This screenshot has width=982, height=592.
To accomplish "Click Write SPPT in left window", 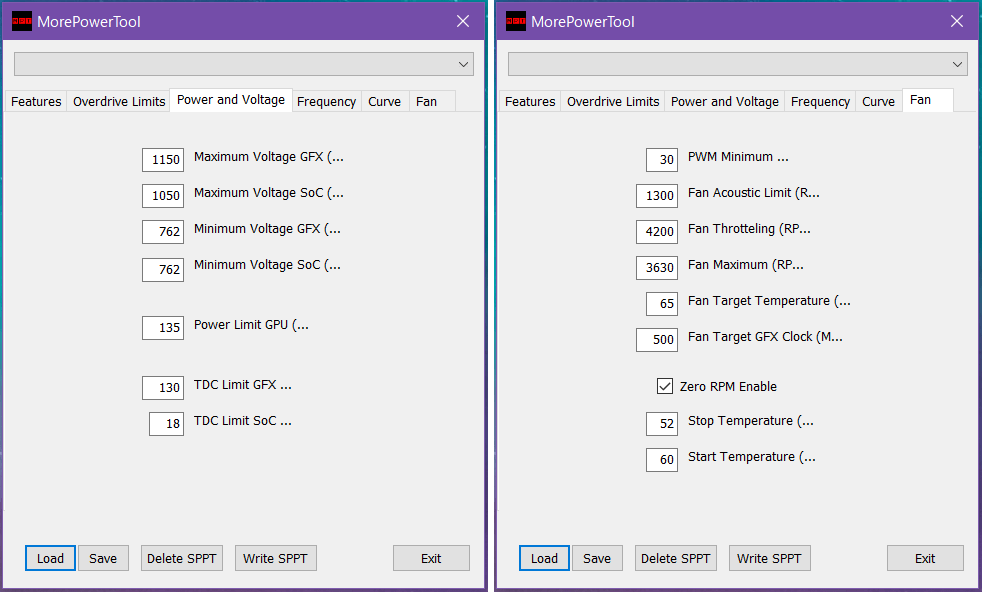I will tap(276, 558).
